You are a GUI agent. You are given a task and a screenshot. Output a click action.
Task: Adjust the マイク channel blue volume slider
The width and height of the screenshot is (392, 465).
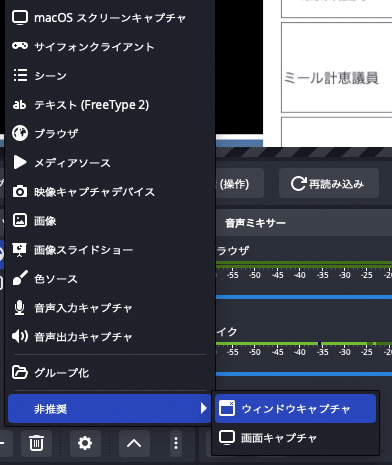click(304, 374)
